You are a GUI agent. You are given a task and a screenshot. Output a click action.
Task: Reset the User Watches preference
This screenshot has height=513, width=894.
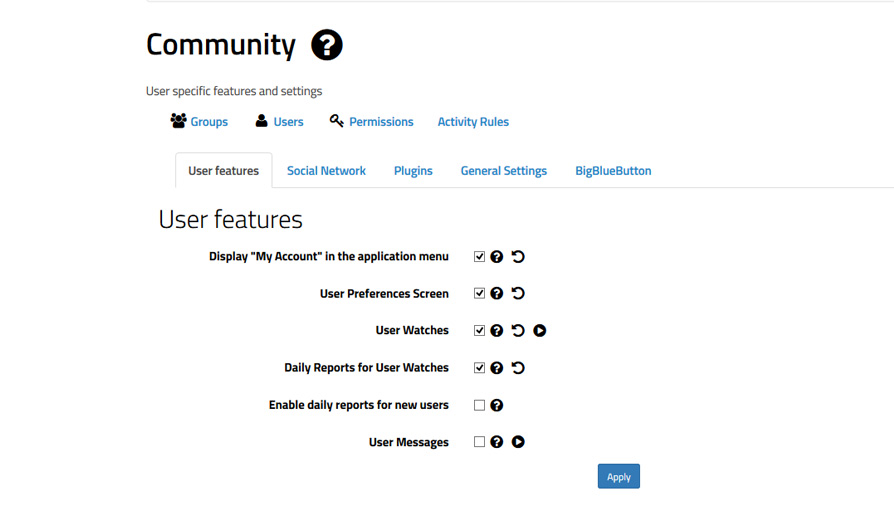tap(518, 331)
